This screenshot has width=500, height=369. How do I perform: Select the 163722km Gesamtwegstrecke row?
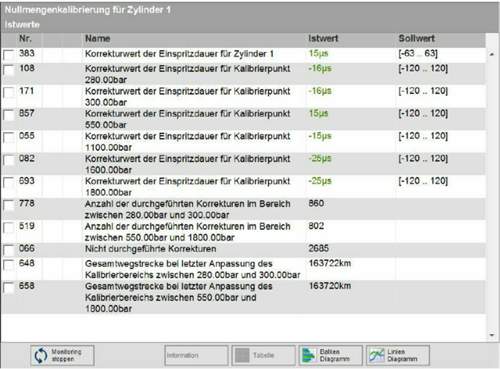[243, 269]
